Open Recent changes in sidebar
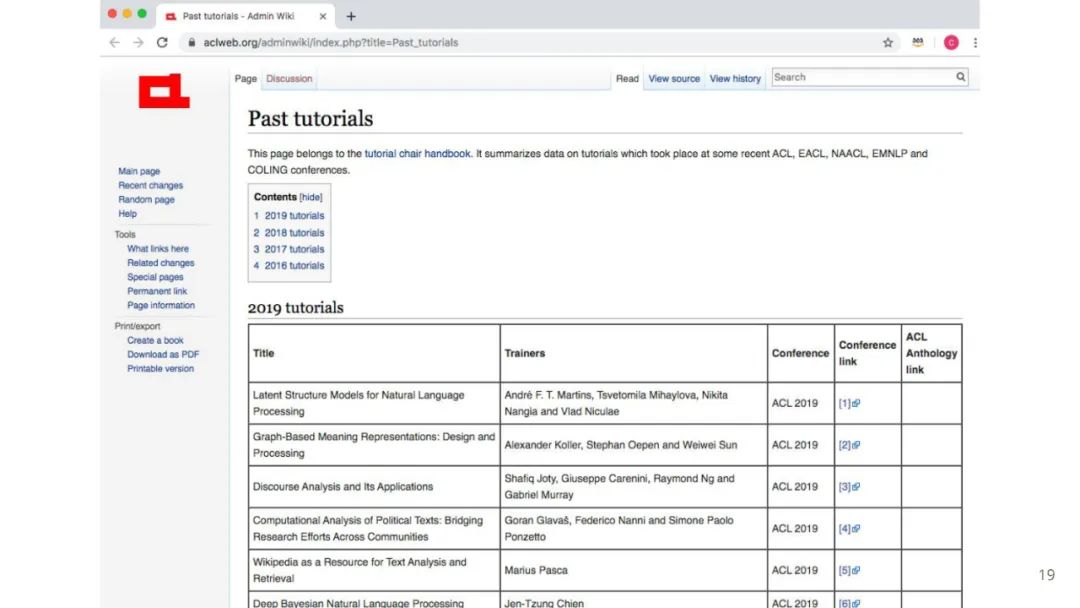Viewport: 1080px width, 608px height. pyautogui.click(x=150, y=185)
